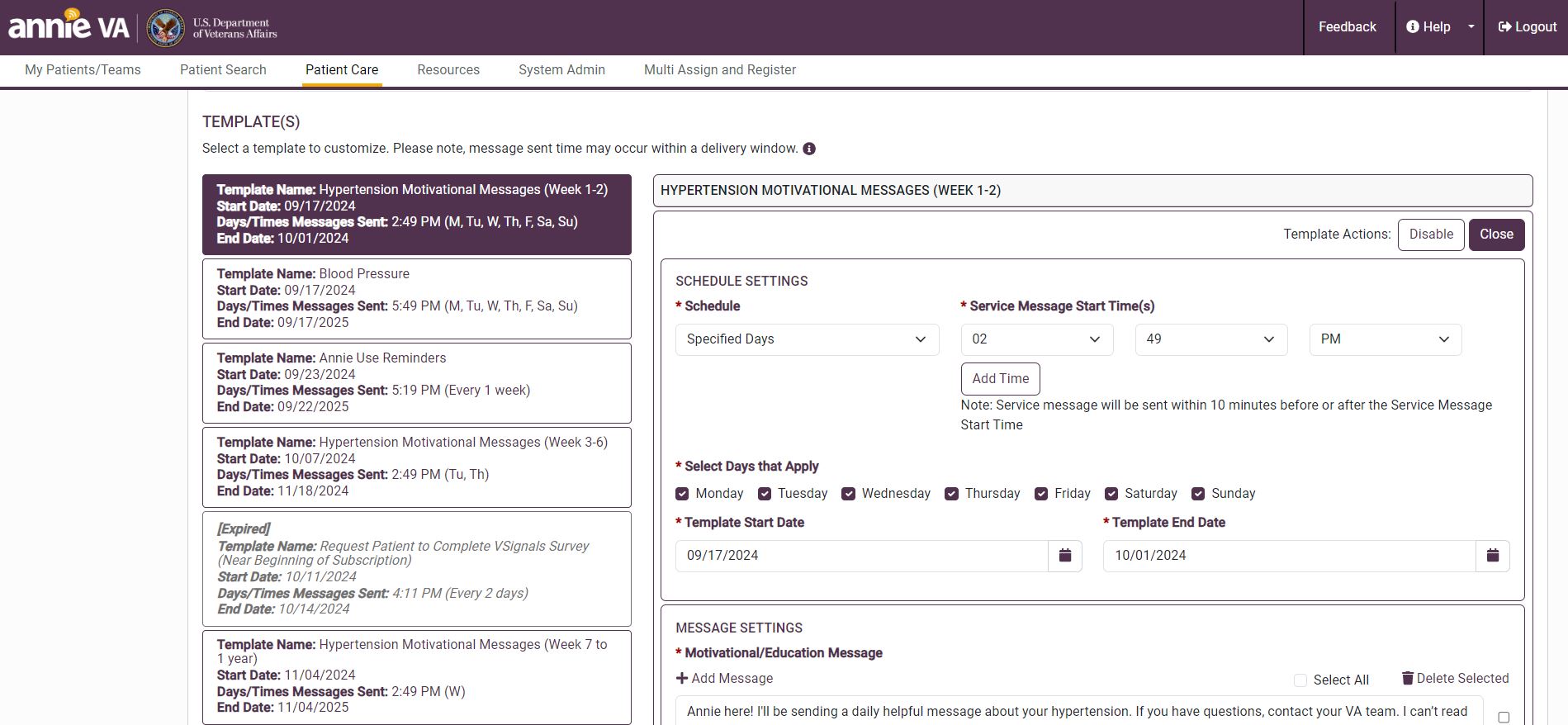Click the Monday day label
Image resolution: width=1568 pixels, height=725 pixels.
tap(719, 494)
